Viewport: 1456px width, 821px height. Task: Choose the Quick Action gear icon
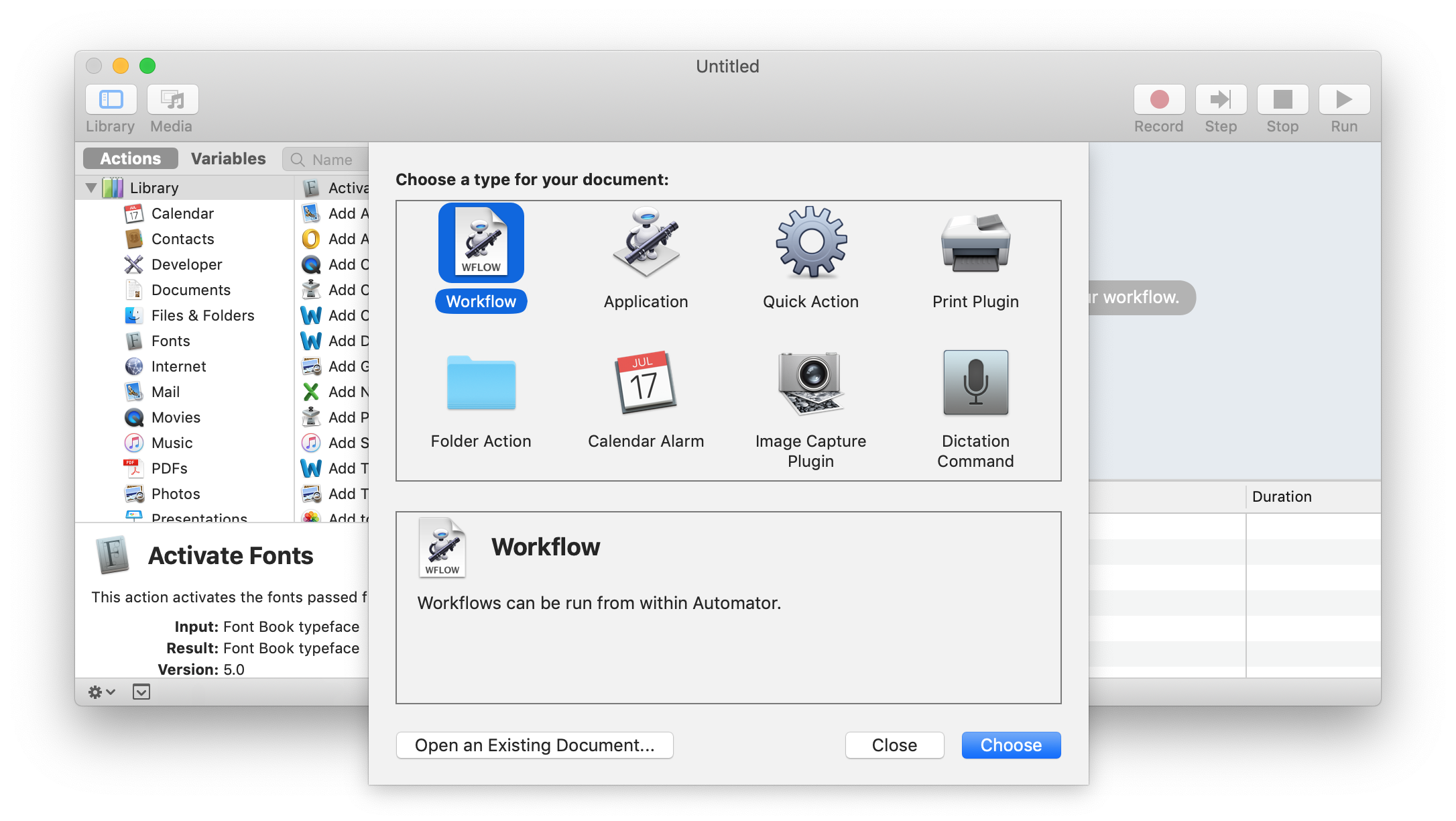(x=811, y=243)
